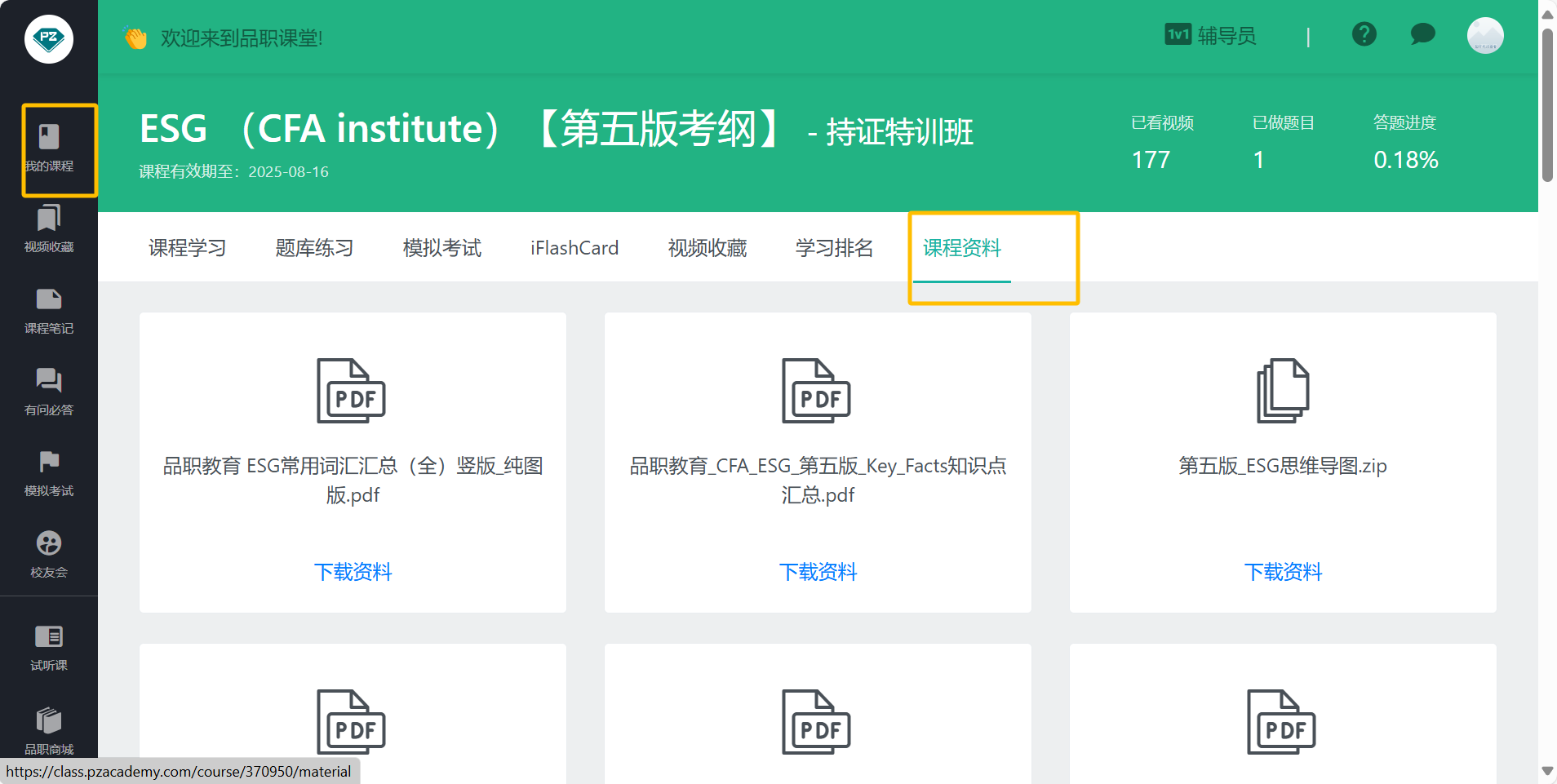The image size is (1557, 784).
Task: Click PDF icon for ESG常用词汇汇总 file
Action: pyautogui.click(x=351, y=391)
